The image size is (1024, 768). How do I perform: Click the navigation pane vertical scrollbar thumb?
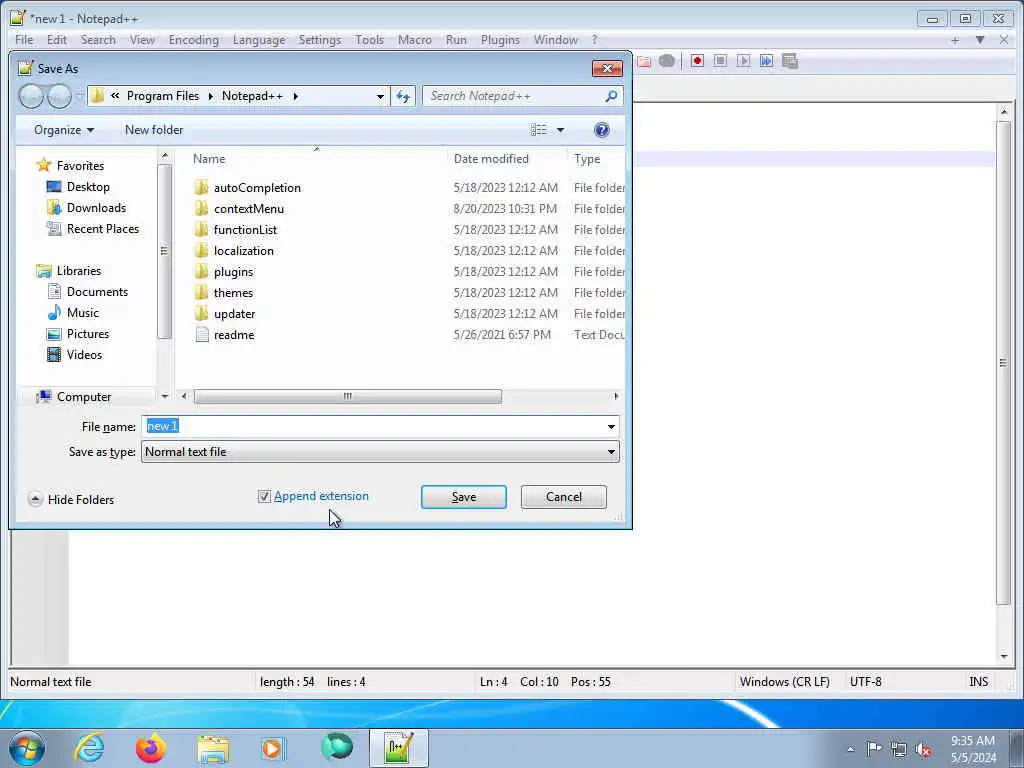pyautogui.click(x=165, y=251)
